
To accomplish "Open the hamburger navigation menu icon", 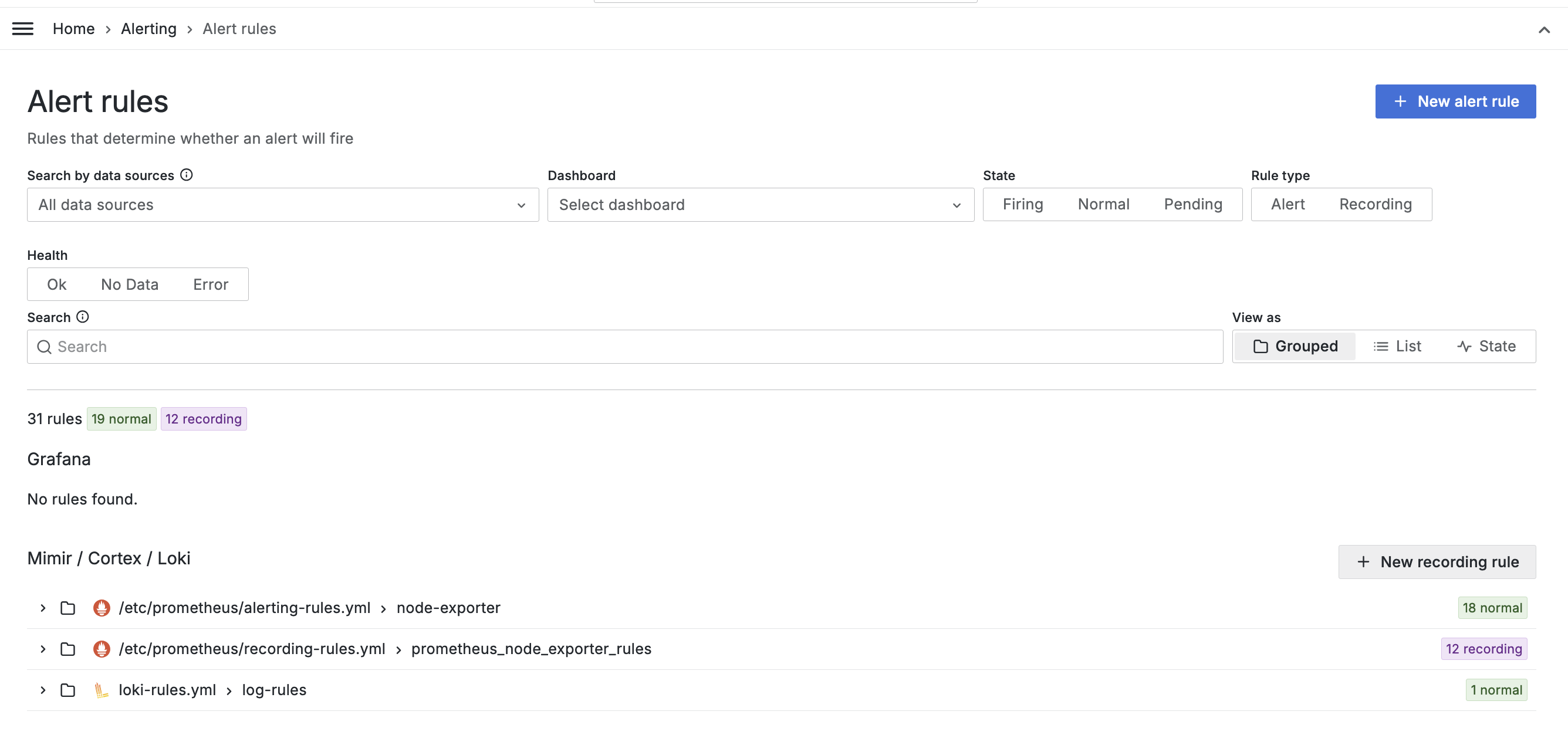I will 22,29.
